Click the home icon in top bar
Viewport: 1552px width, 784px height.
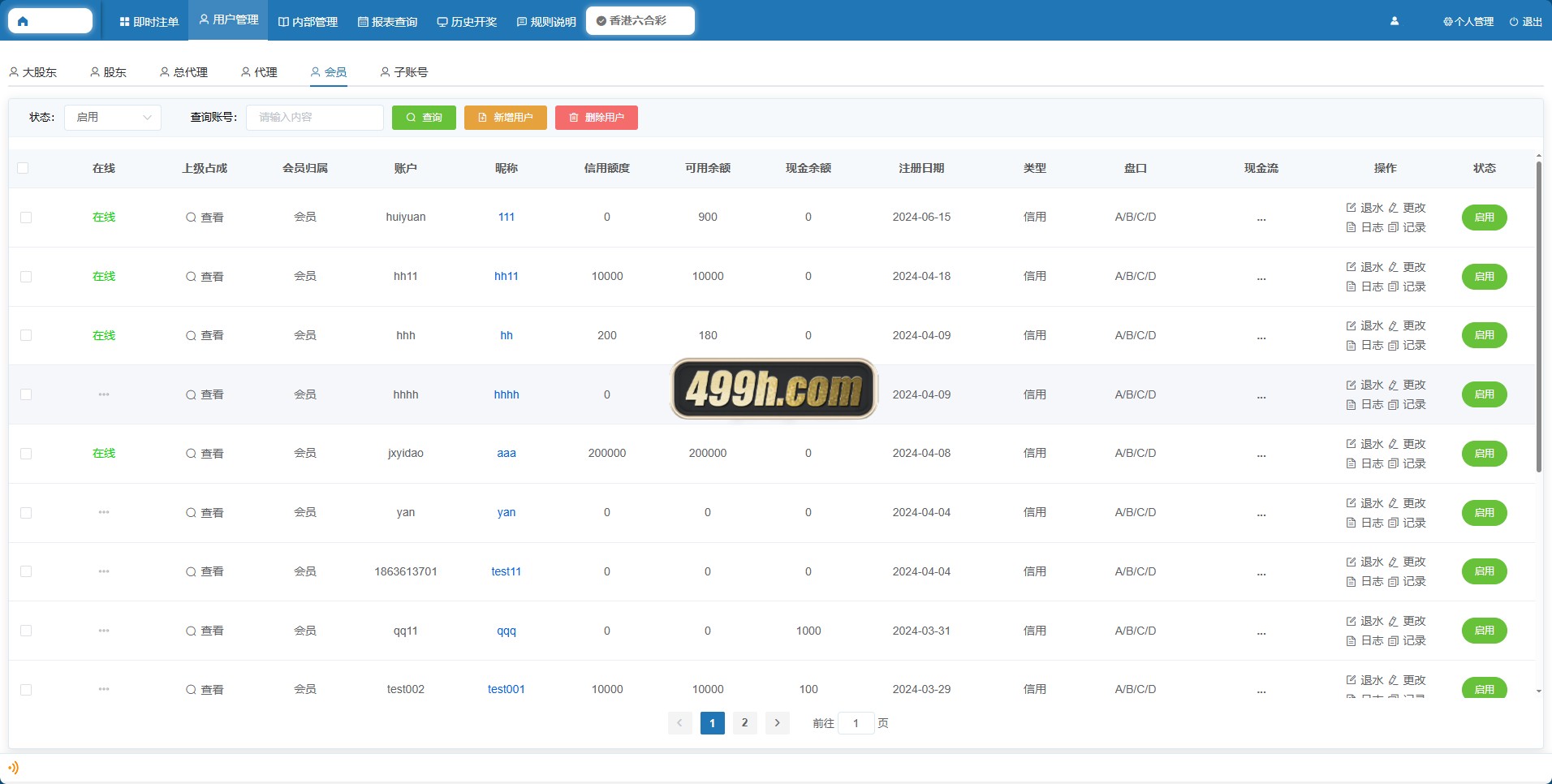tap(23, 22)
